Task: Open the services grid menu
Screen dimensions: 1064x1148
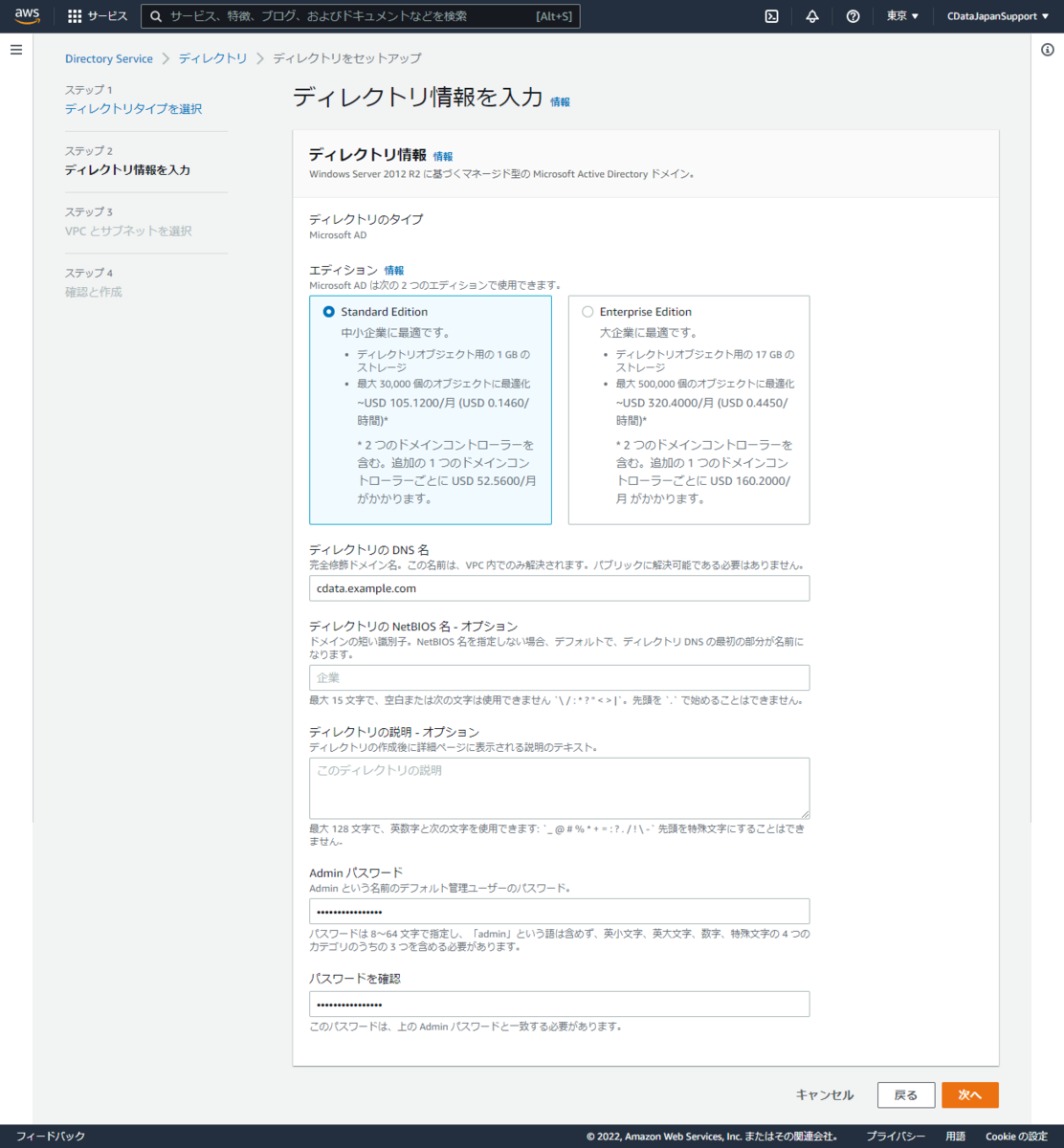Action: tap(75, 16)
